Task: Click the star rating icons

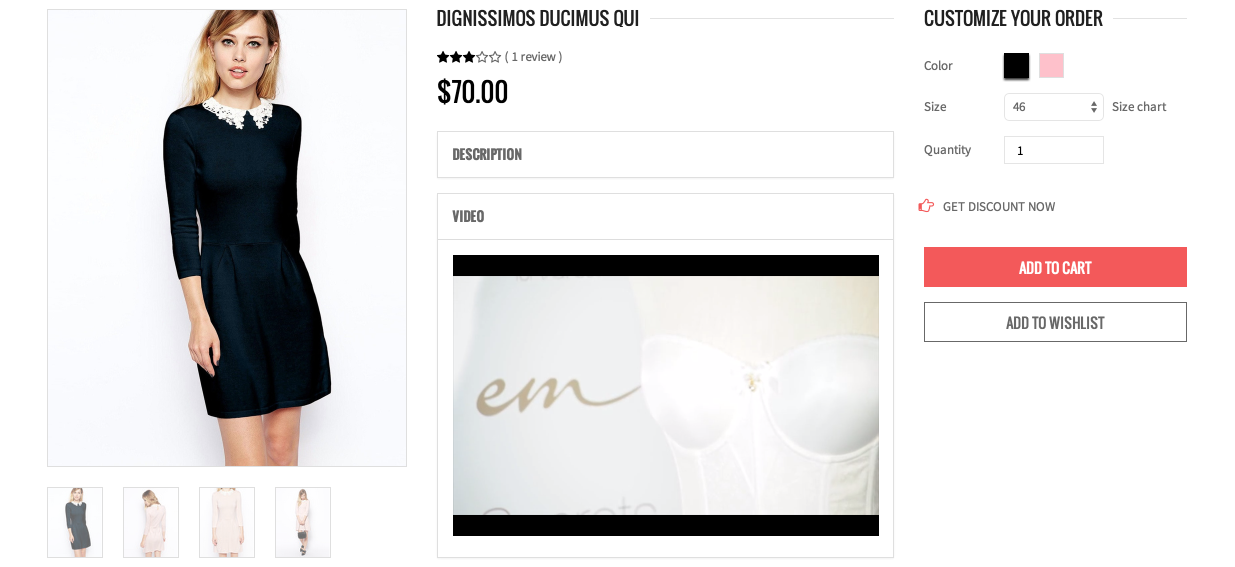Action: tap(469, 57)
